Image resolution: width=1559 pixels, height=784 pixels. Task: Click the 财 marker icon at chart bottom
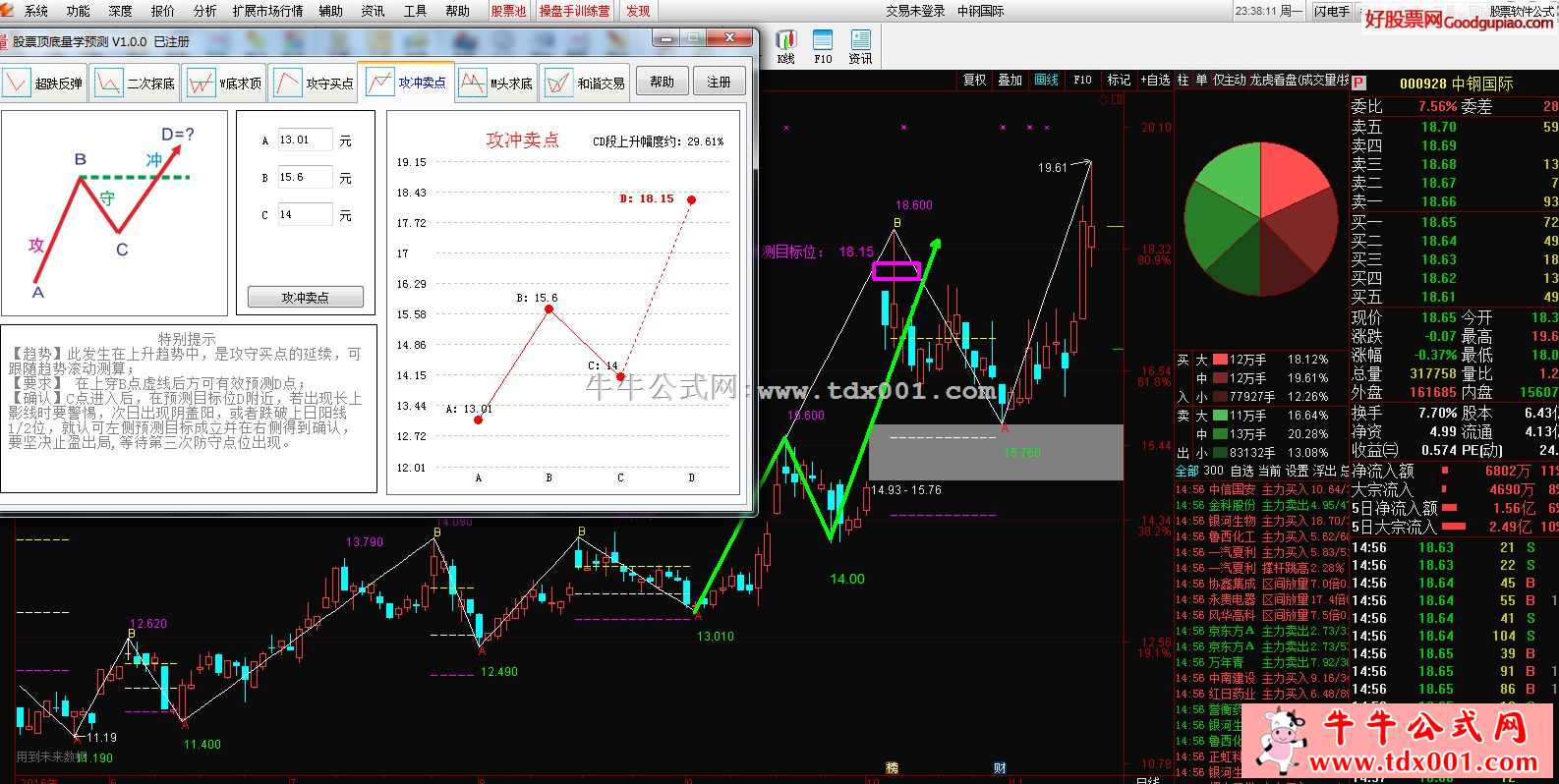[1000, 768]
